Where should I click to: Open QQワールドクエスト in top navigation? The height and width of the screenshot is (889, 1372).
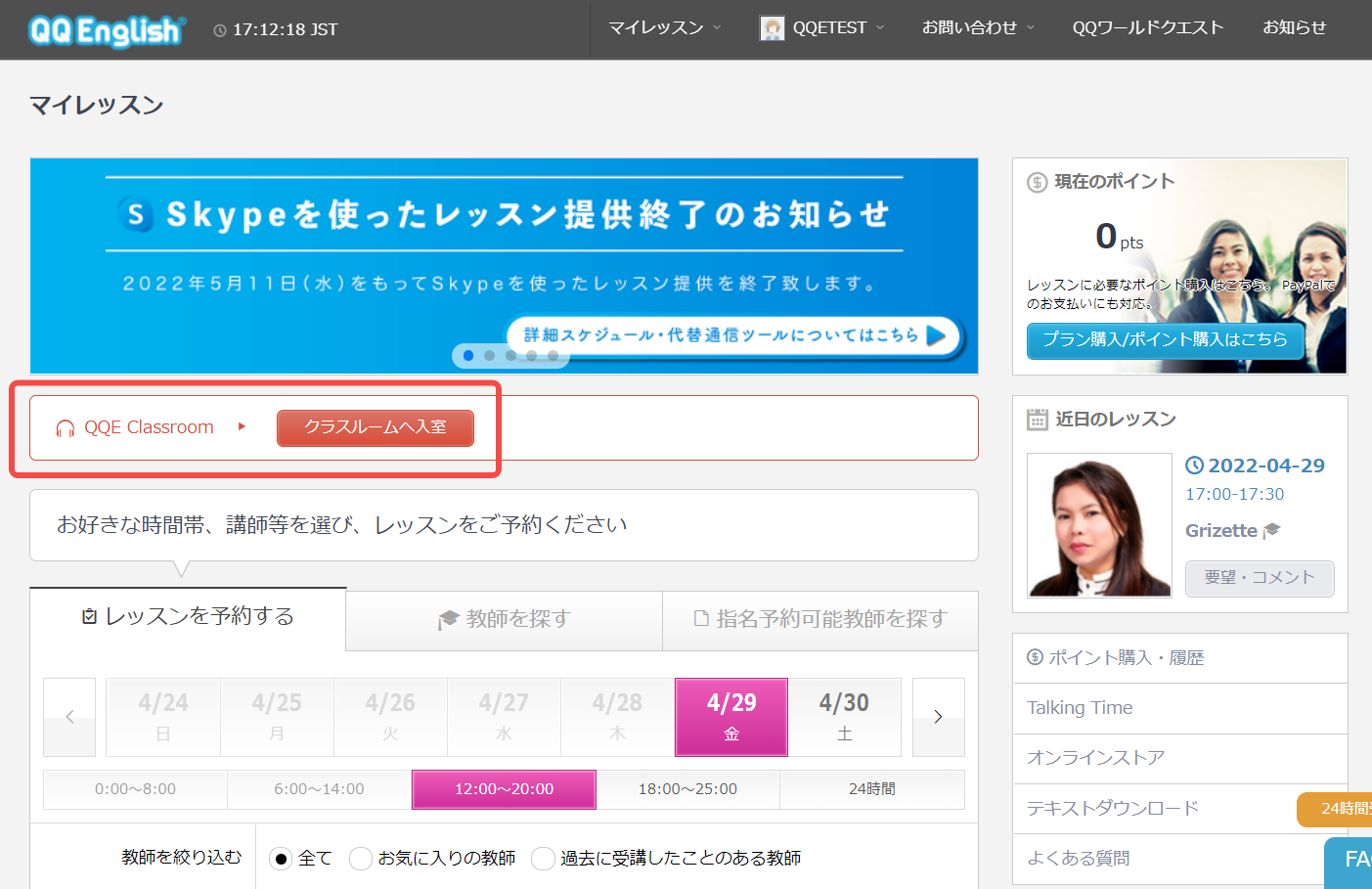pos(1148,28)
